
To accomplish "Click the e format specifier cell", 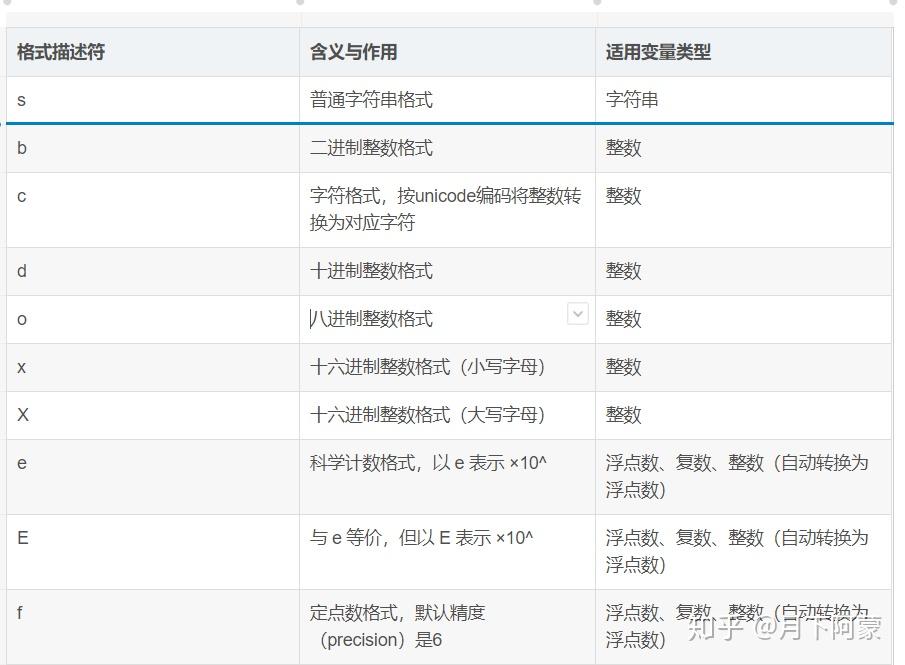I will pyautogui.click(x=18, y=463).
